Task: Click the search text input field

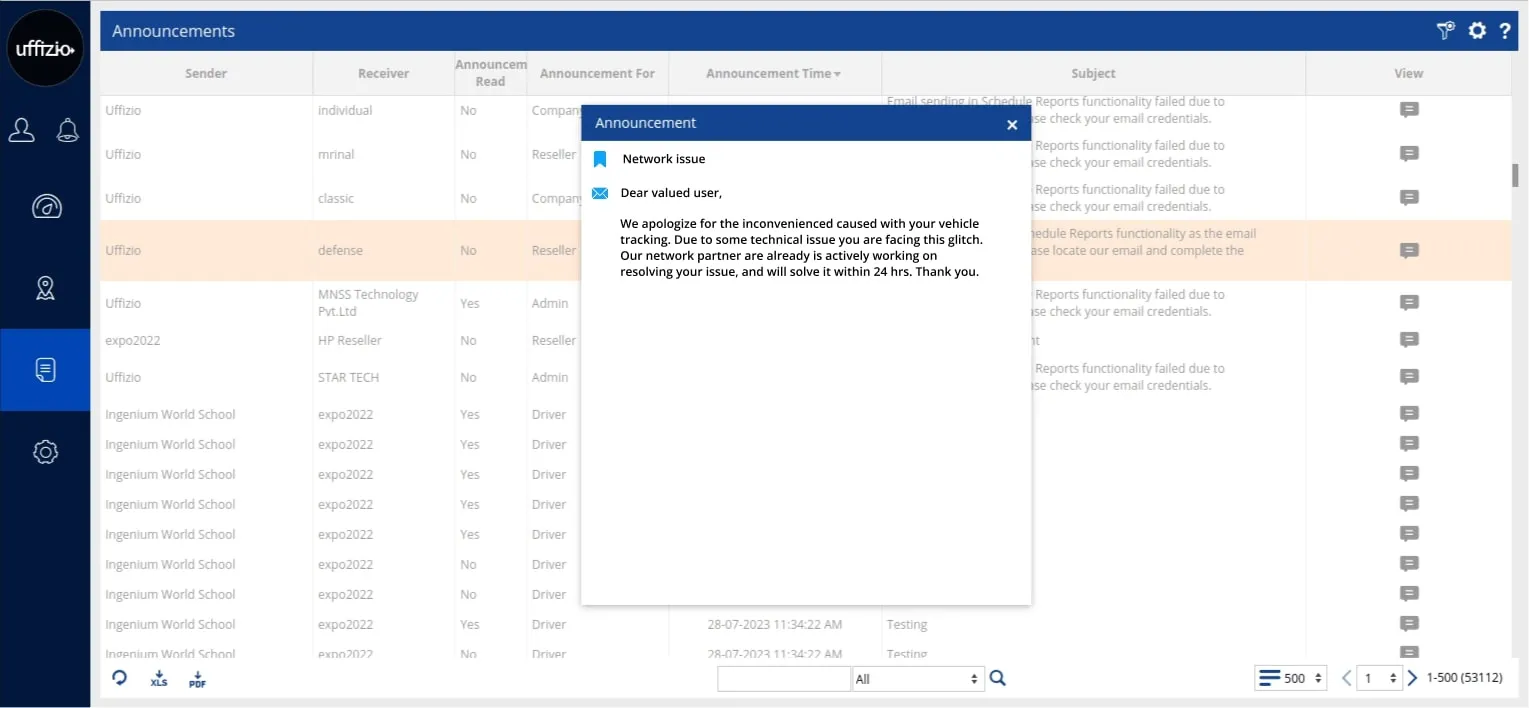Action: point(783,679)
